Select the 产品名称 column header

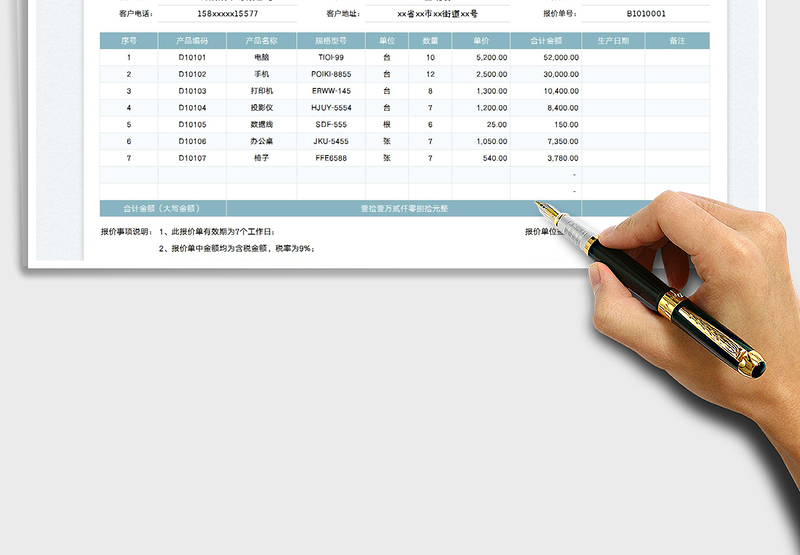tap(261, 41)
